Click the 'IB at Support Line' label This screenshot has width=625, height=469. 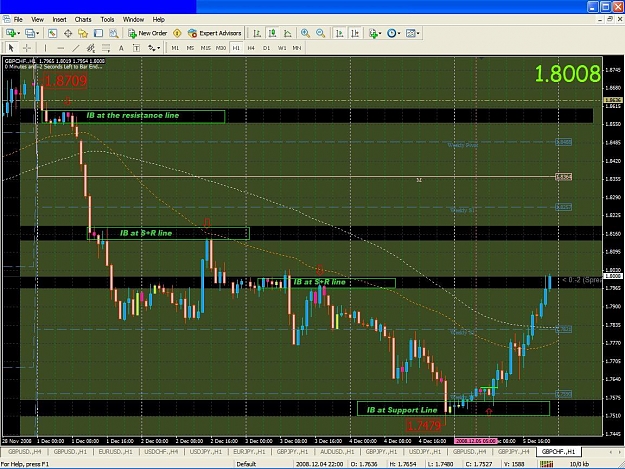pyautogui.click(x=402, y=410)
